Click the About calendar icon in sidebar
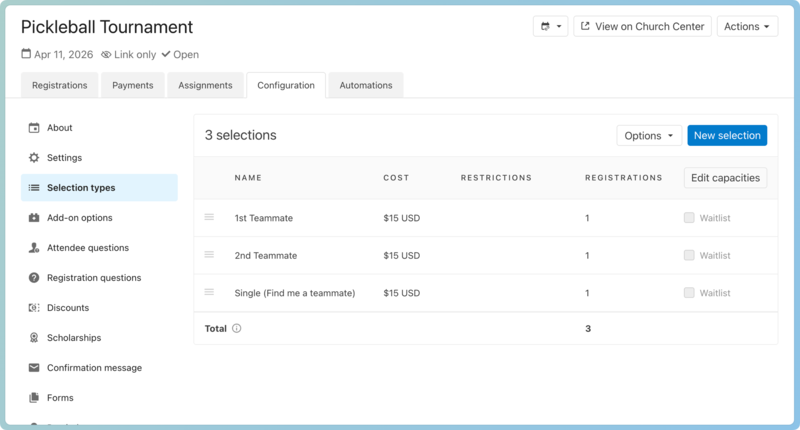Screen dimensions: 800x430 click(34, 128)
